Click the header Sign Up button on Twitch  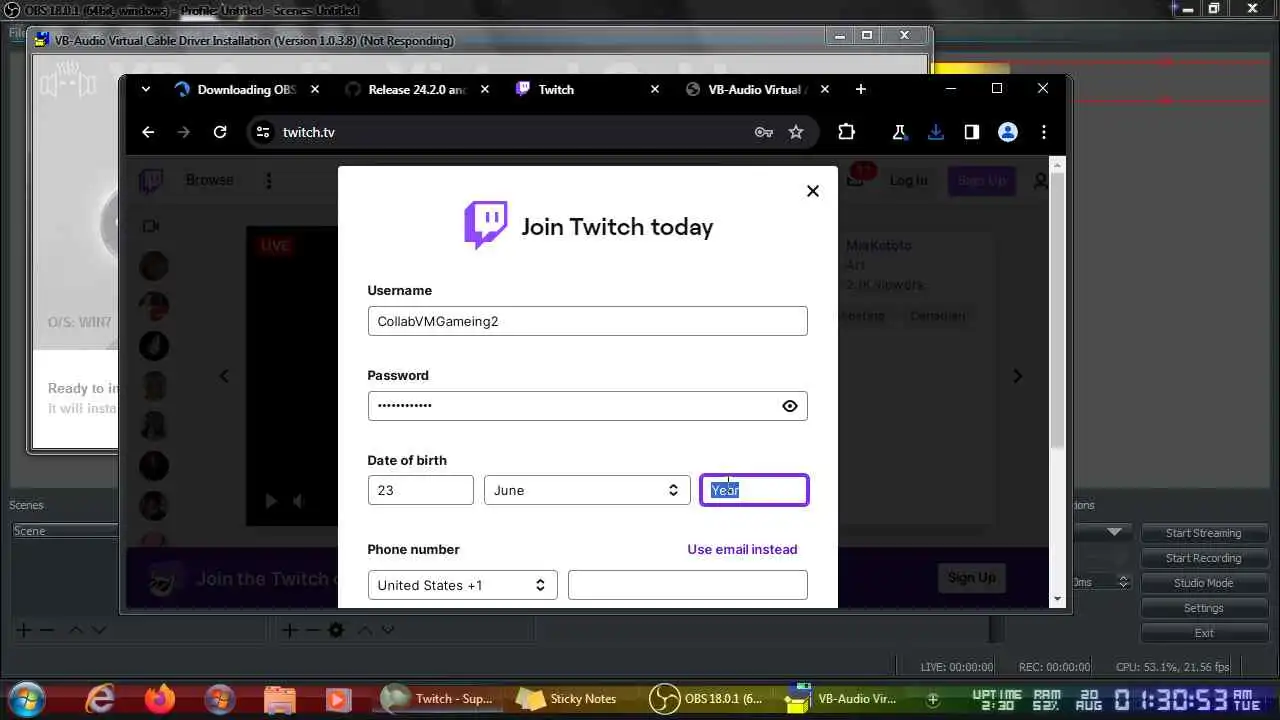click(982, 181)
